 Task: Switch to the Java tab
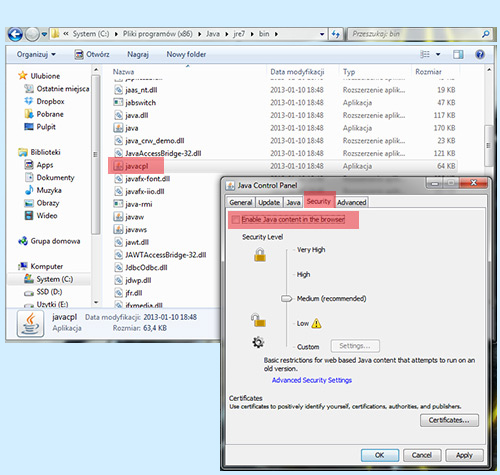point(293,202)
